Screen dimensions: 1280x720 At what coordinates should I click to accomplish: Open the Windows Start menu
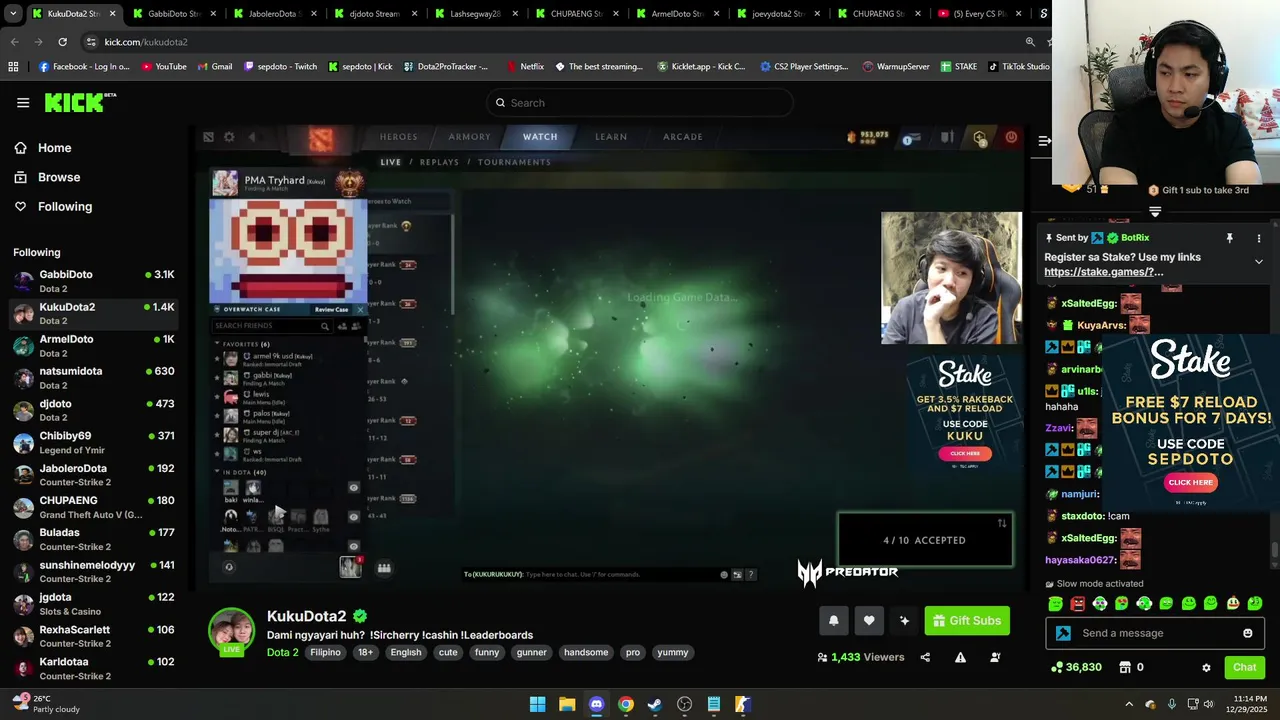(x=538, y=704)
